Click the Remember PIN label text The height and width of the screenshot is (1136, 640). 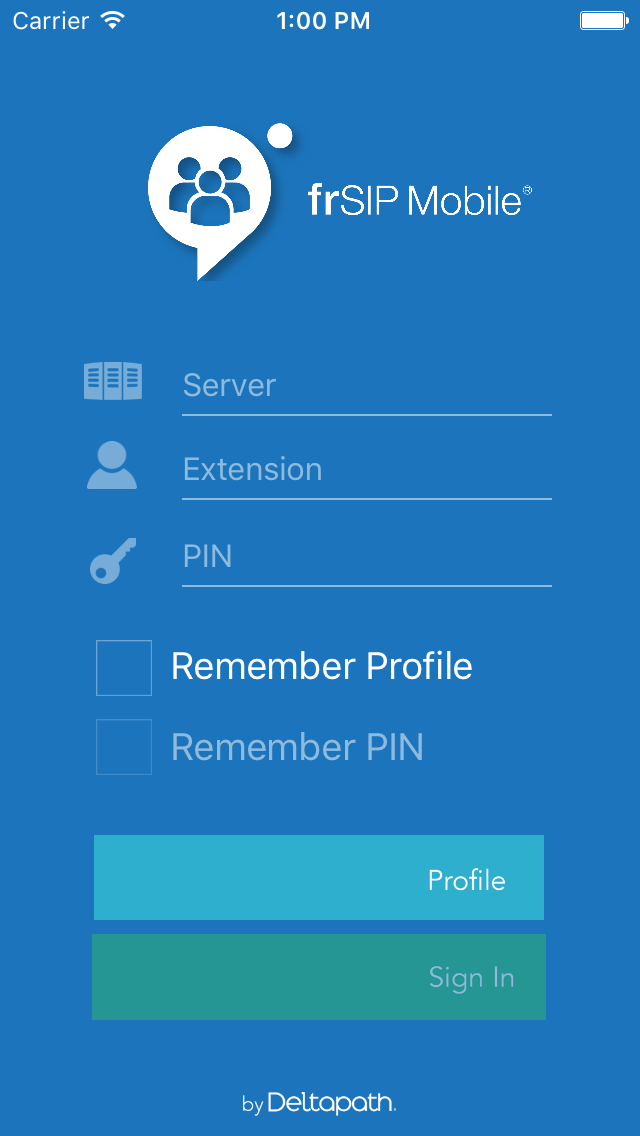(297, 747)
